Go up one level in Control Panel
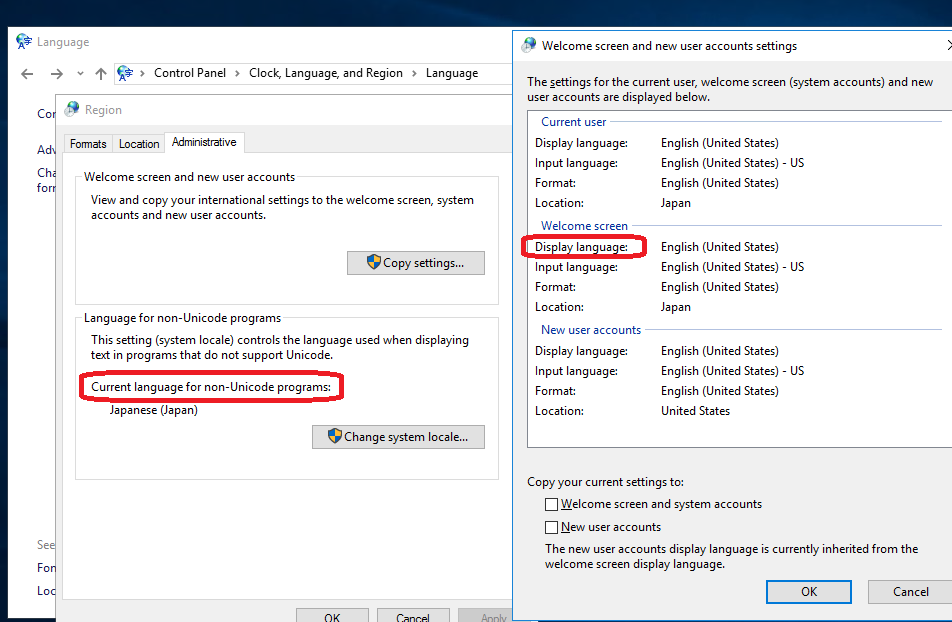Image resolution: width=952 pixels, height=622 pixels. (x=101, y=73)
